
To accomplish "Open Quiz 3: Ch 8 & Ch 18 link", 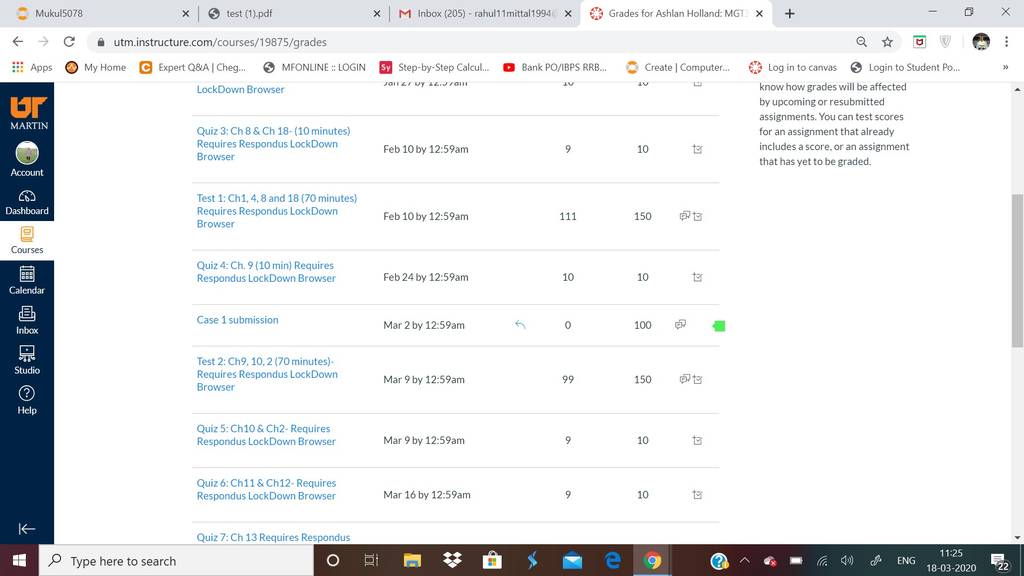I will (x=274, y=144).
